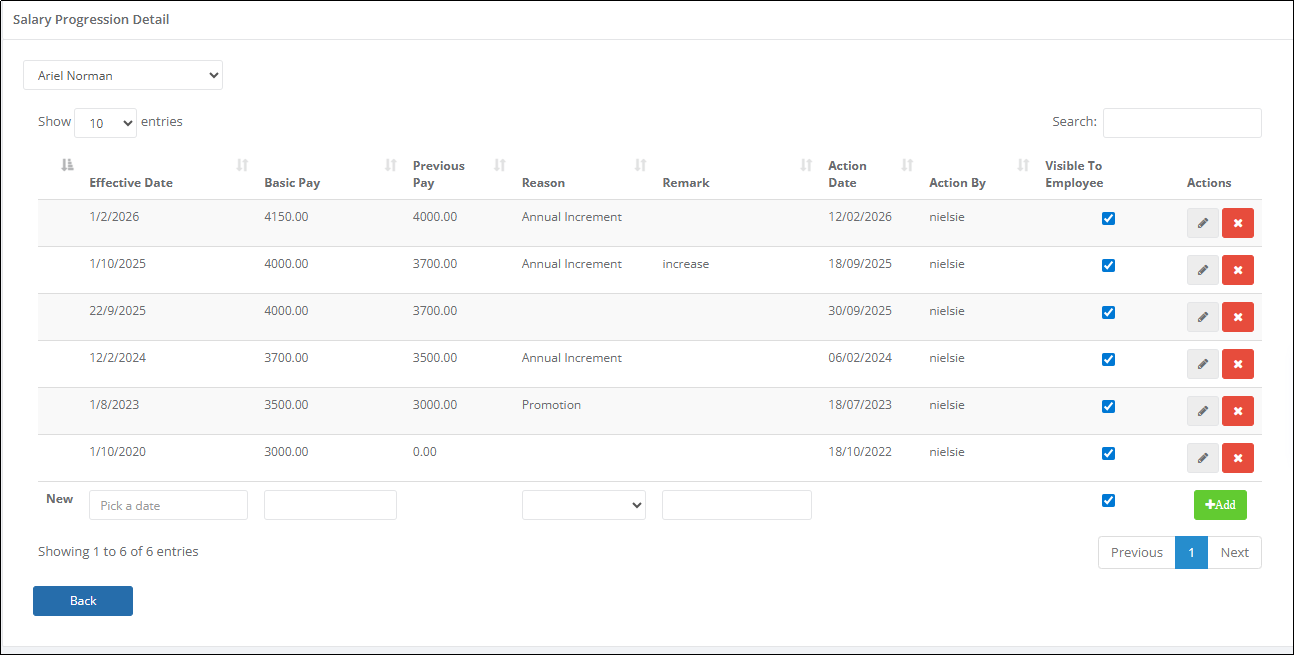This screenshot has height=655, width=1295.
Task: Sort by Reason column
Action: point(584,174)
